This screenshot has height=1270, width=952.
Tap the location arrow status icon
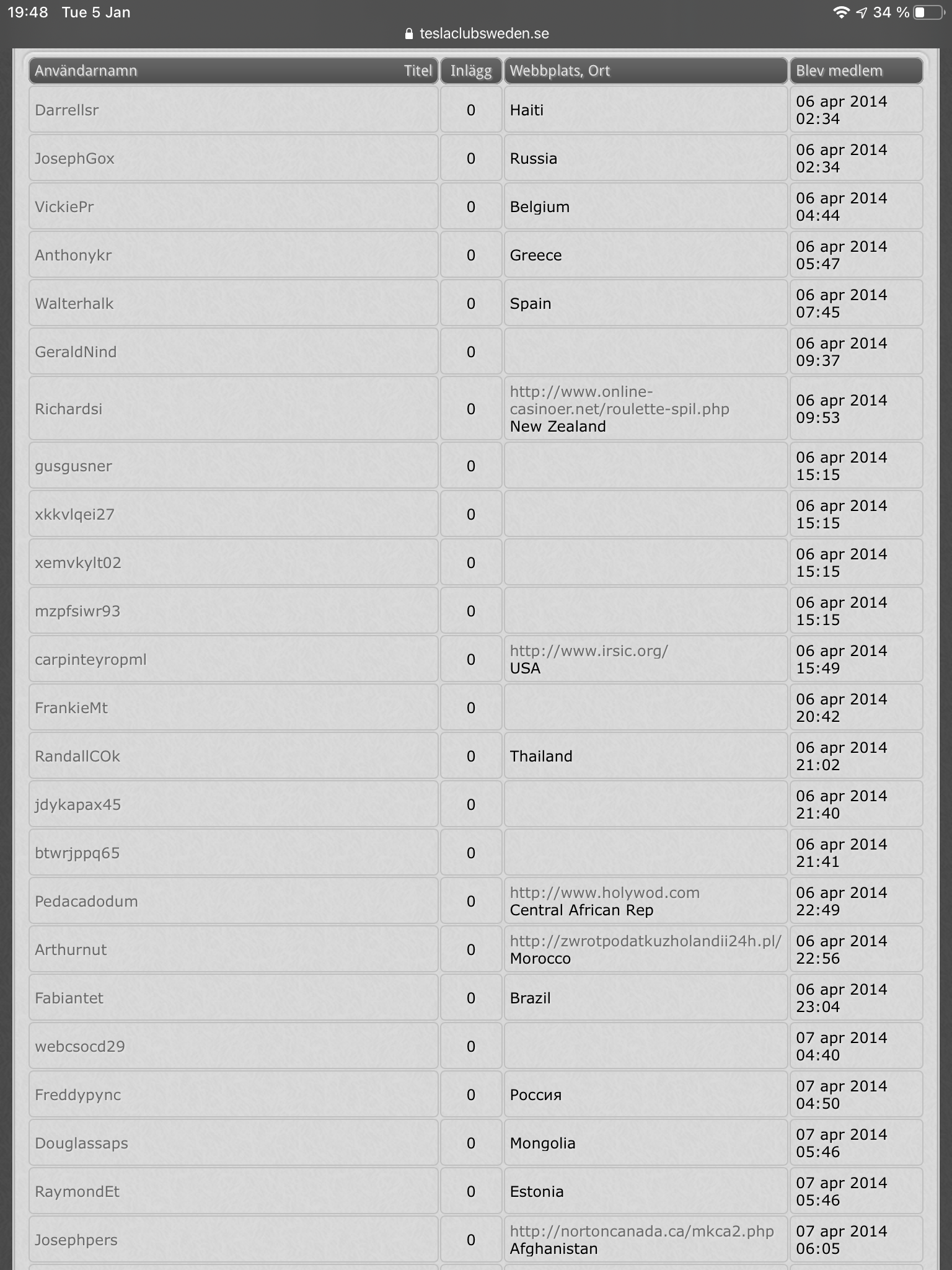(x=862, y=12)
